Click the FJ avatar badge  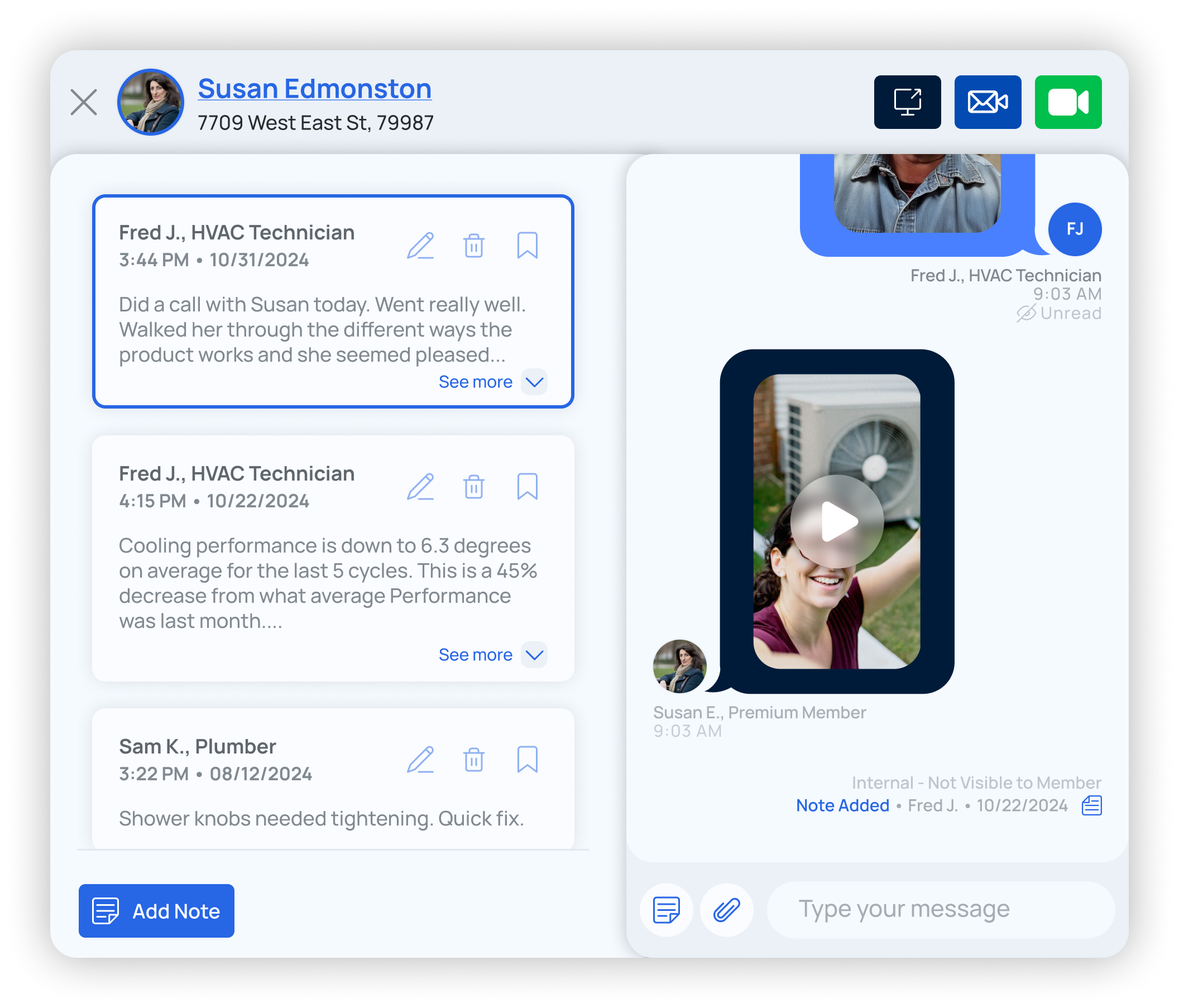tap(1075, 229)
